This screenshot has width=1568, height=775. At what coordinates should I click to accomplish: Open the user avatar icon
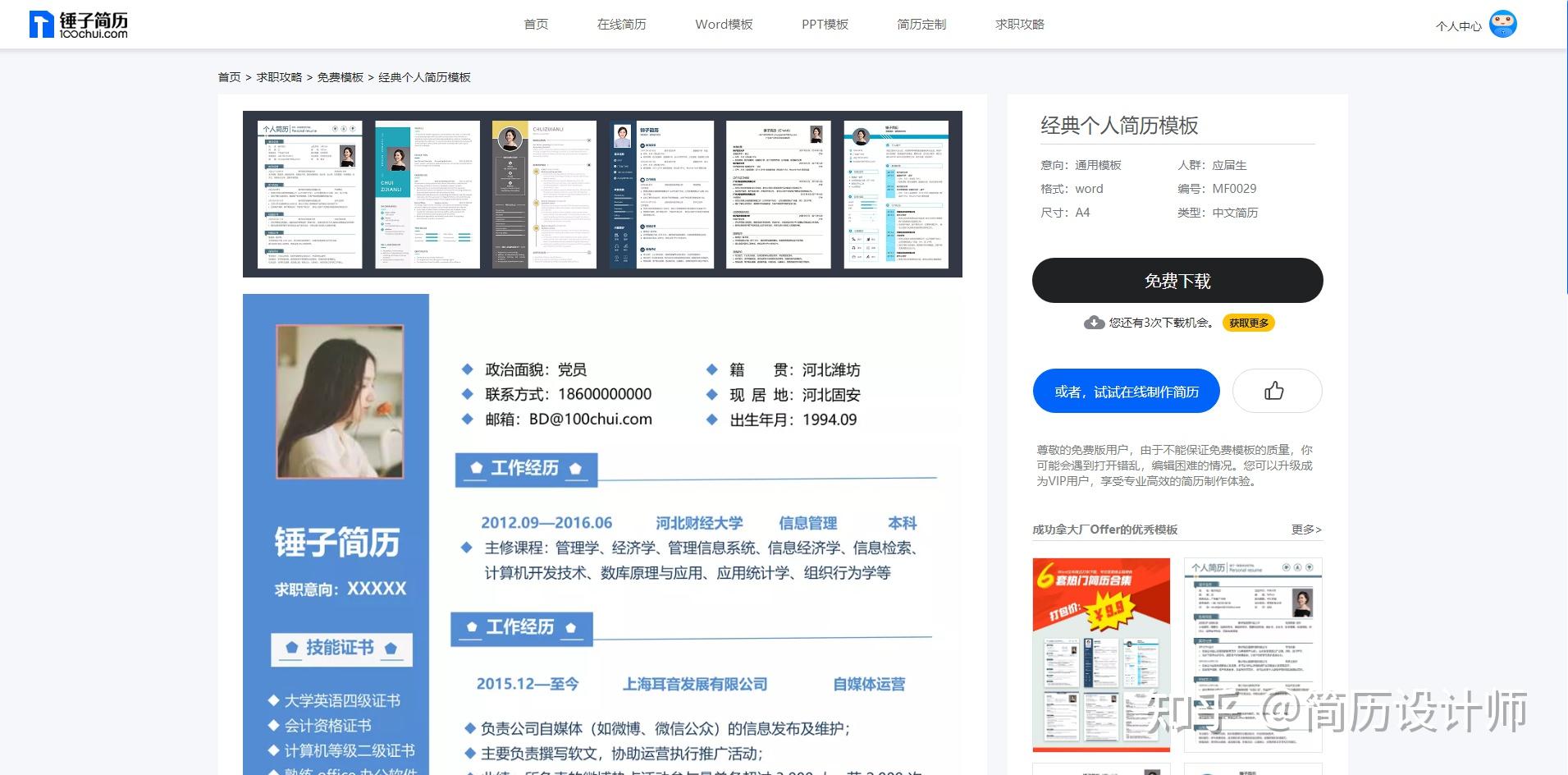(x=1503, y=24)
